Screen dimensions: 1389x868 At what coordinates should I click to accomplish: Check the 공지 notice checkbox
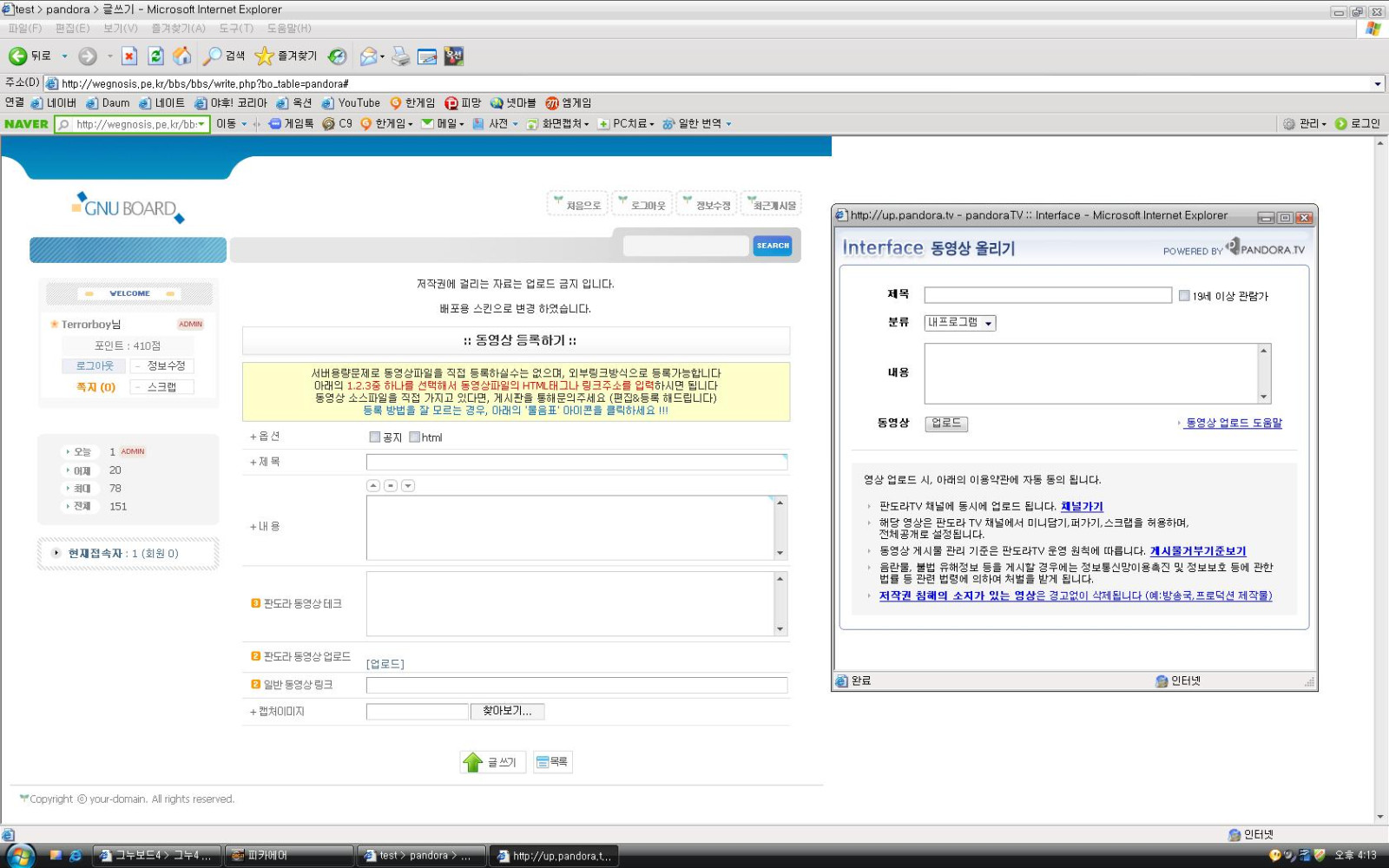tap(375, 437)
